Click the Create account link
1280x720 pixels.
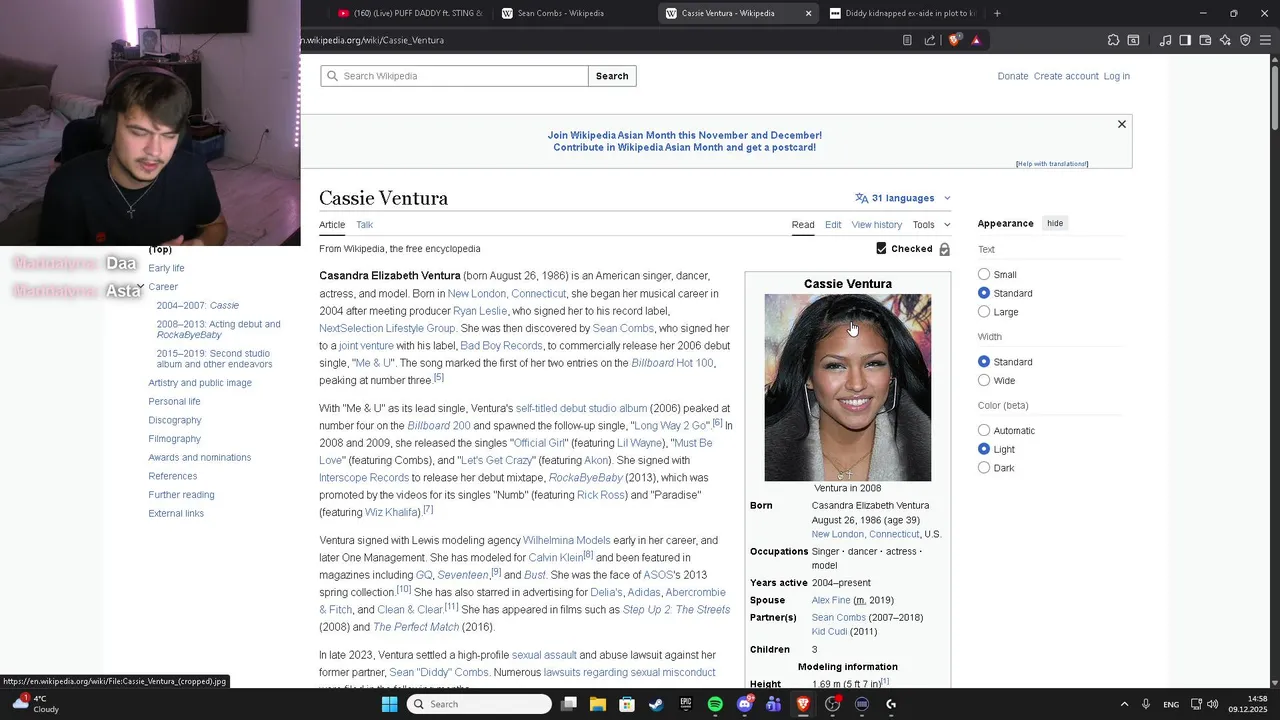tap(1066, 76)
